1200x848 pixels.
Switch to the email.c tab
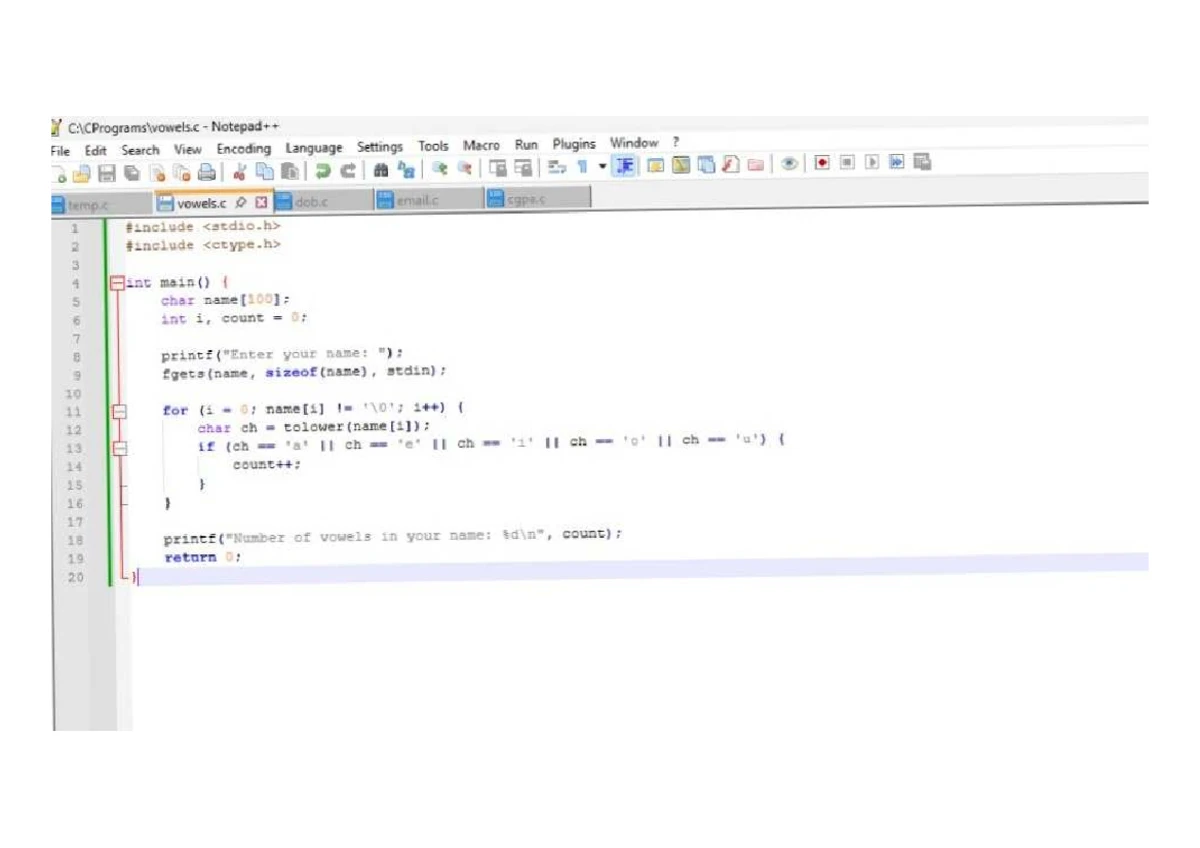point(428,200)
